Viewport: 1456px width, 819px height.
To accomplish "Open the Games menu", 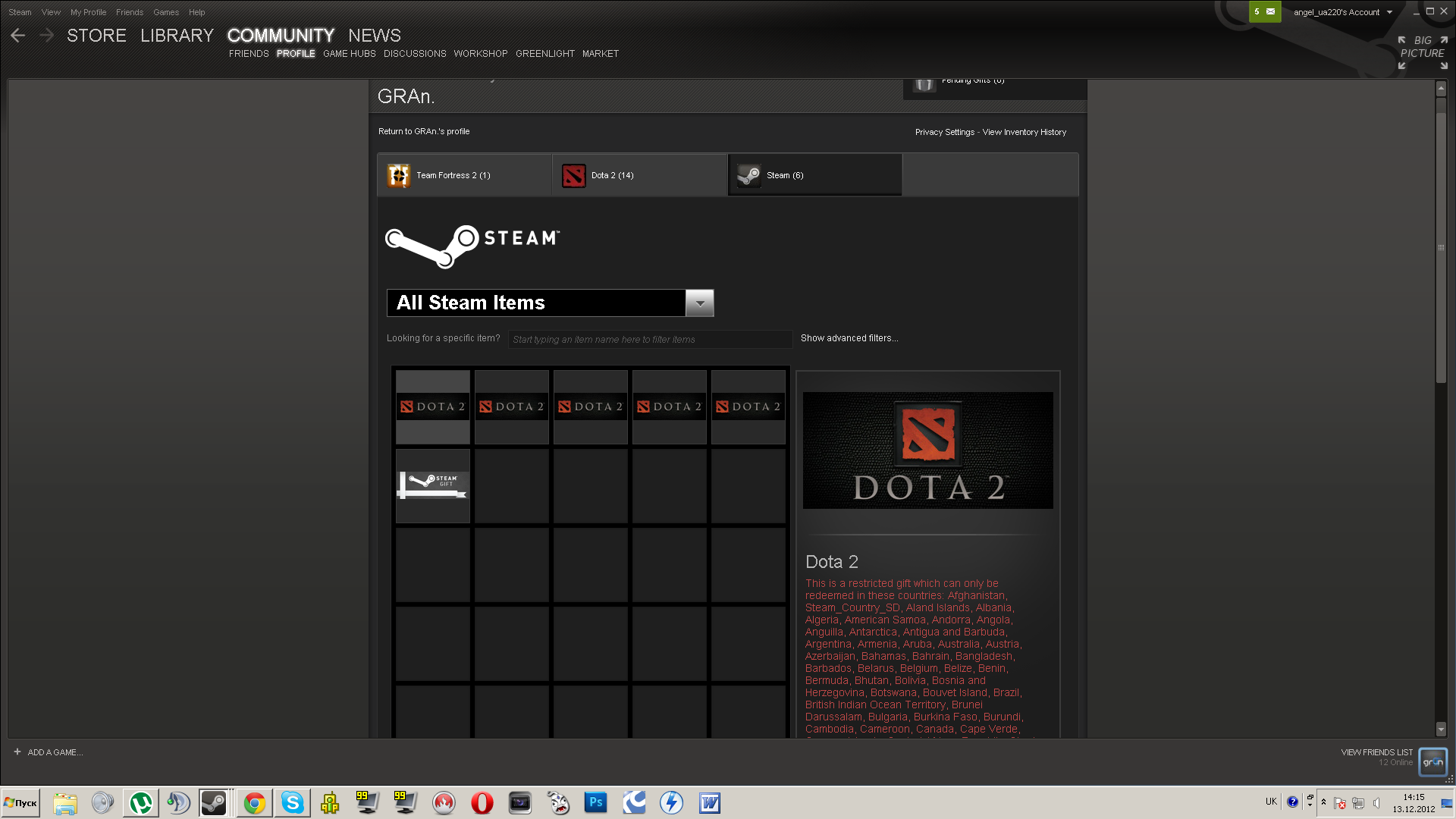I will (166, 12).
